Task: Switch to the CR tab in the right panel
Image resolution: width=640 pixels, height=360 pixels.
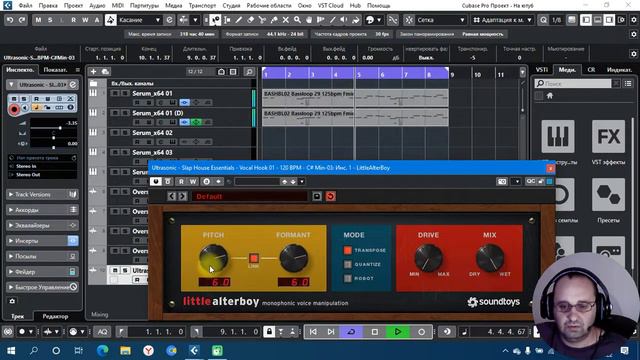Action: click(x=591, y=70)
